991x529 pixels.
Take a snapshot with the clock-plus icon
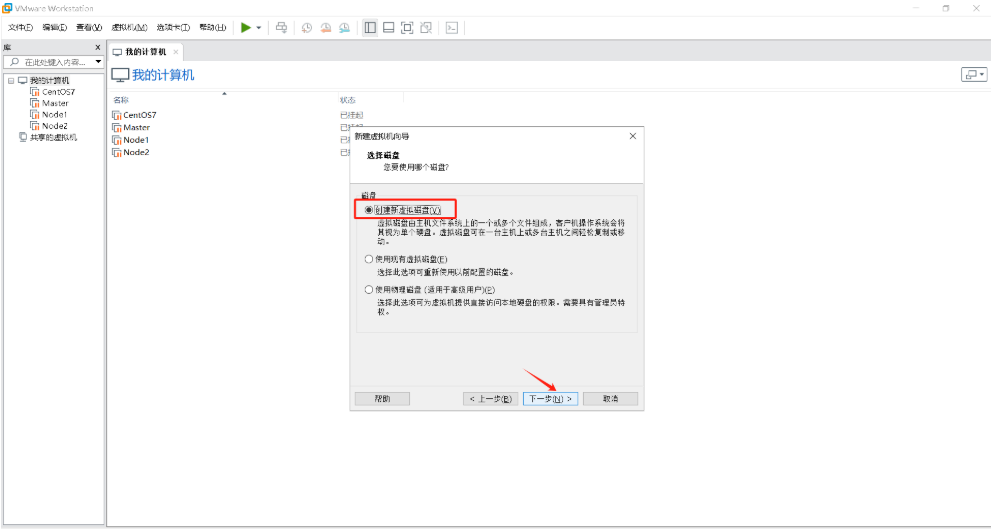click(x=307, y=27)
